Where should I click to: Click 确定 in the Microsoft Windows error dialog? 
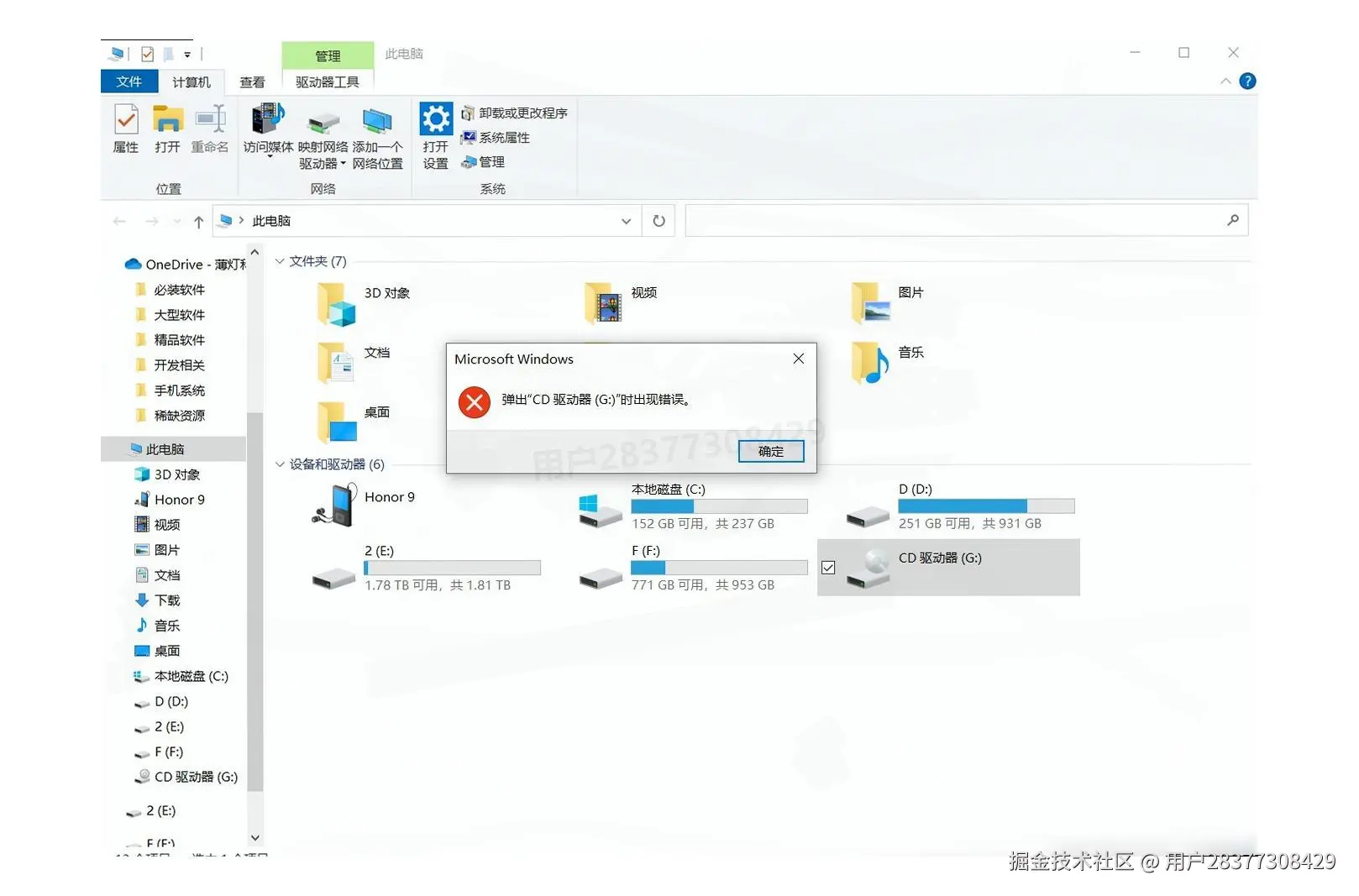coord(769,451)
